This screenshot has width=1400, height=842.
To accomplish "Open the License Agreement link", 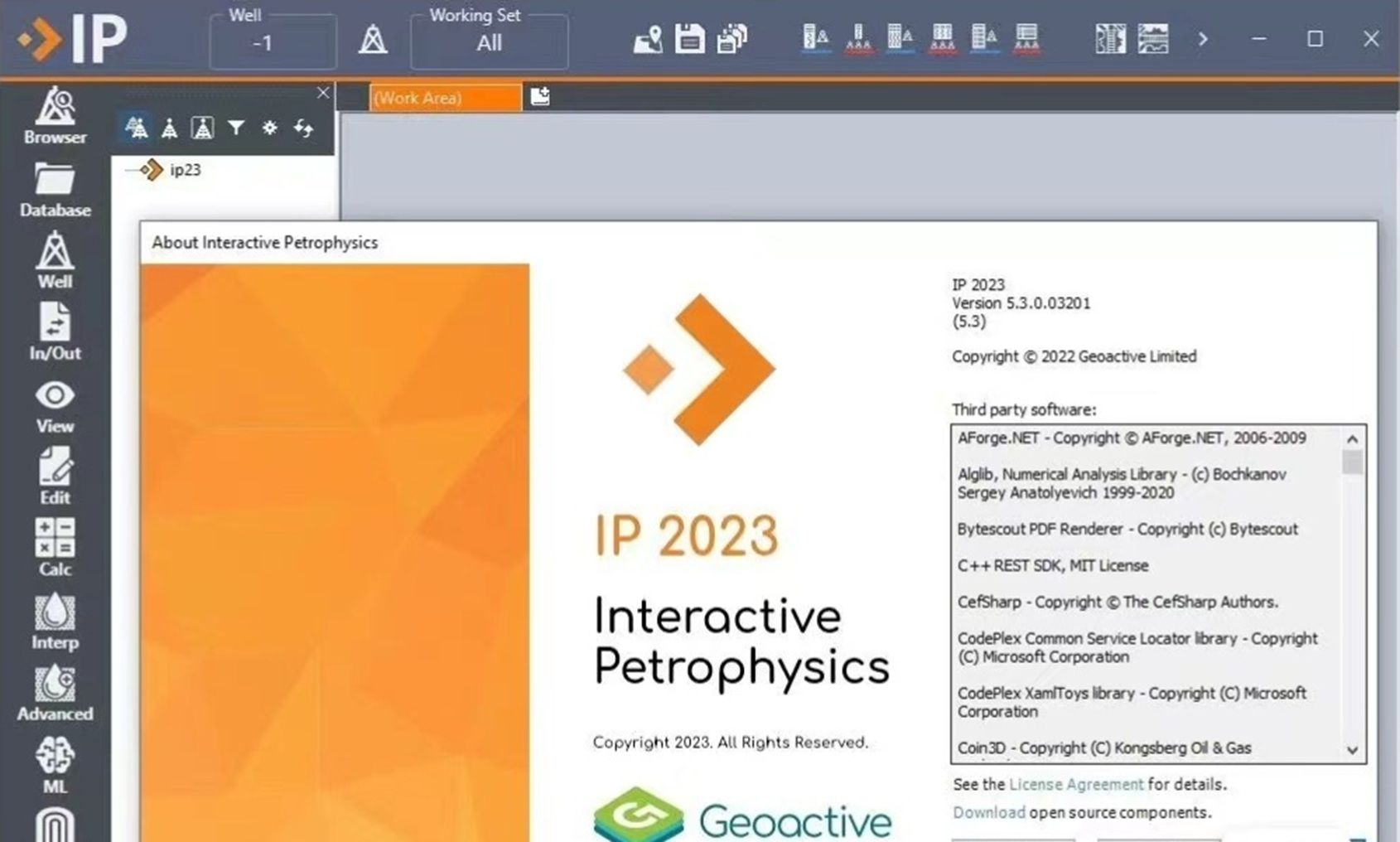I will coord(1075,784).
